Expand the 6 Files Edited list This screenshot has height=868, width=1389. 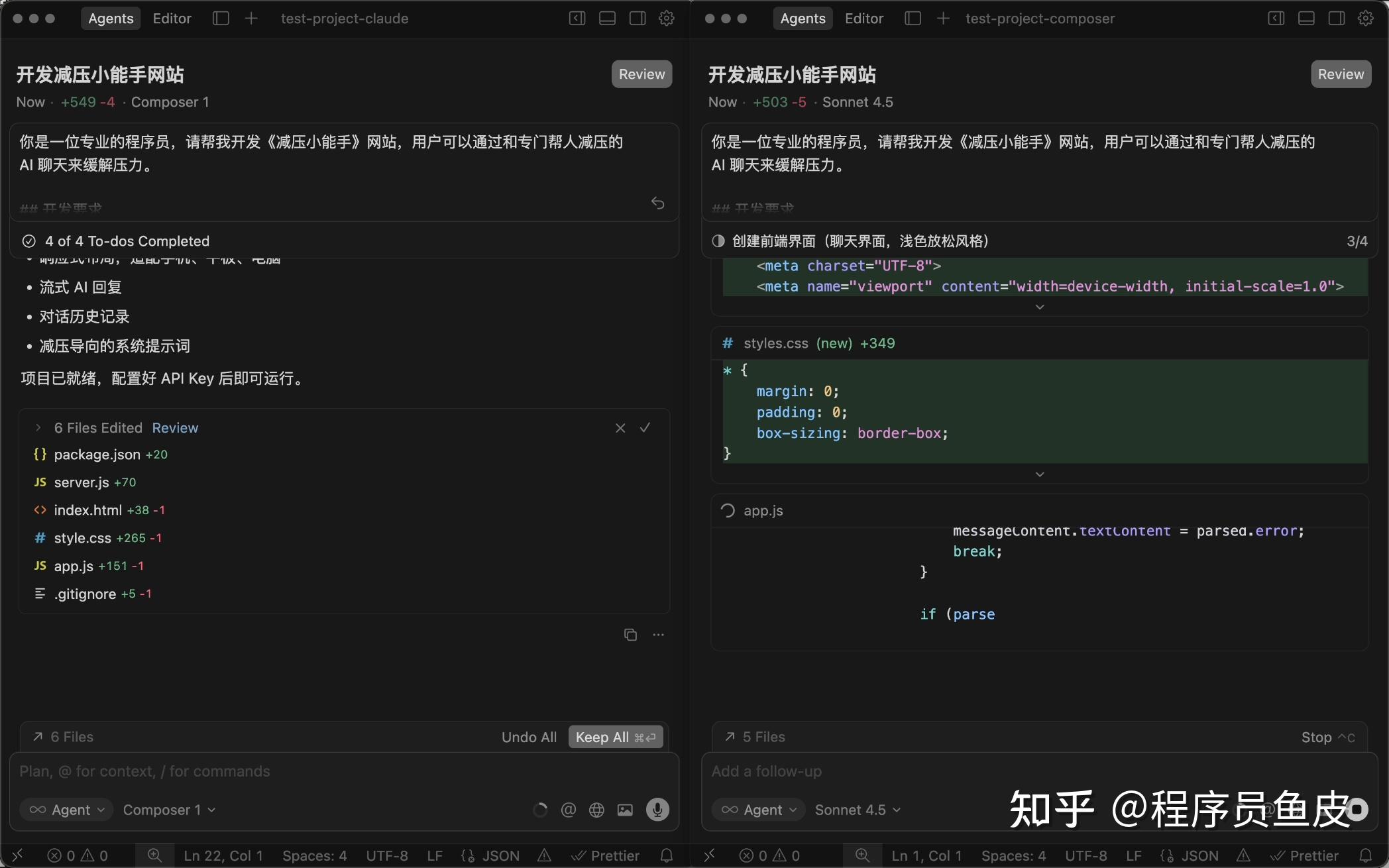pos(38,428)
